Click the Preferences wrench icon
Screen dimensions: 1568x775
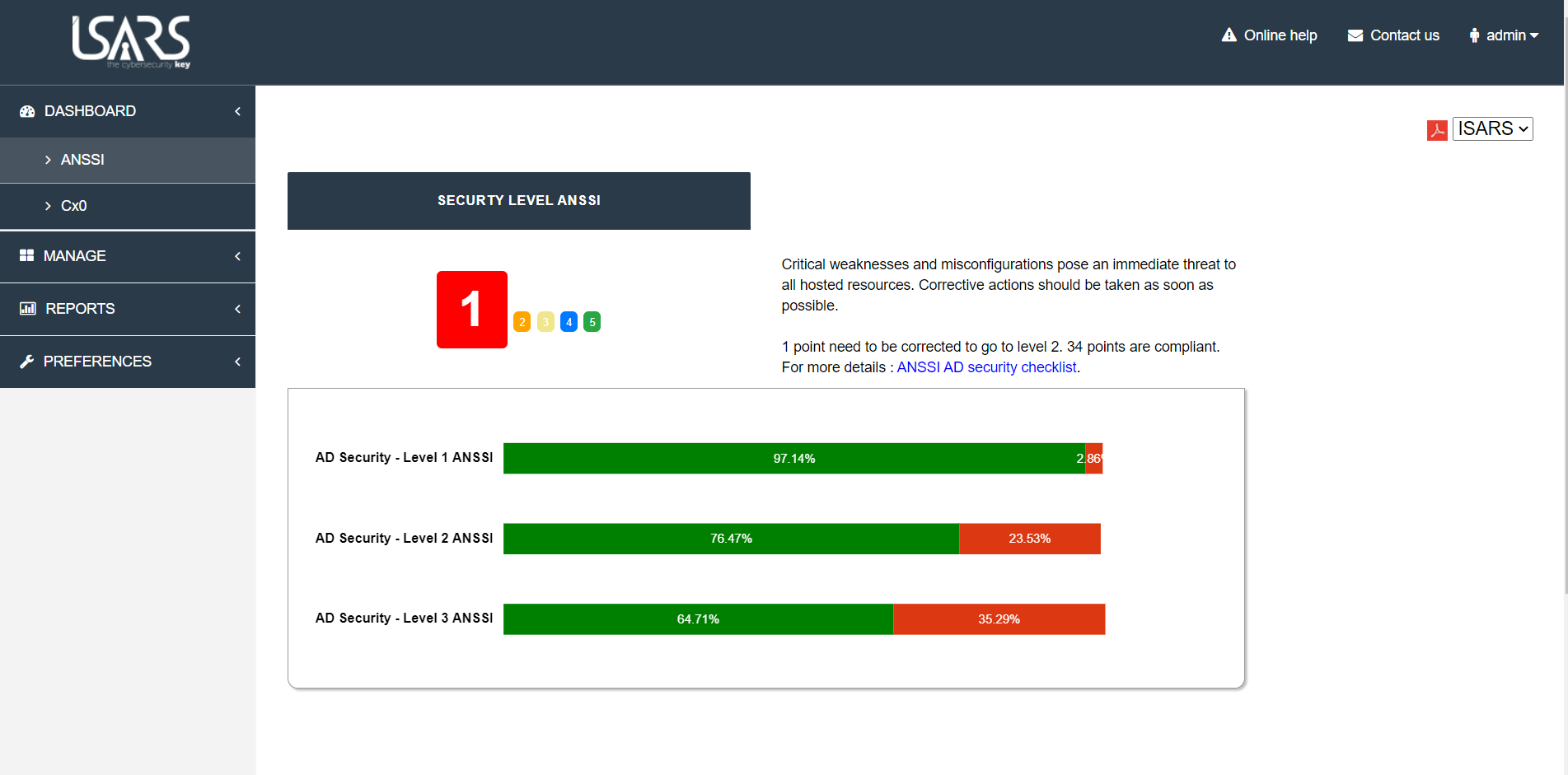[26, 362]
